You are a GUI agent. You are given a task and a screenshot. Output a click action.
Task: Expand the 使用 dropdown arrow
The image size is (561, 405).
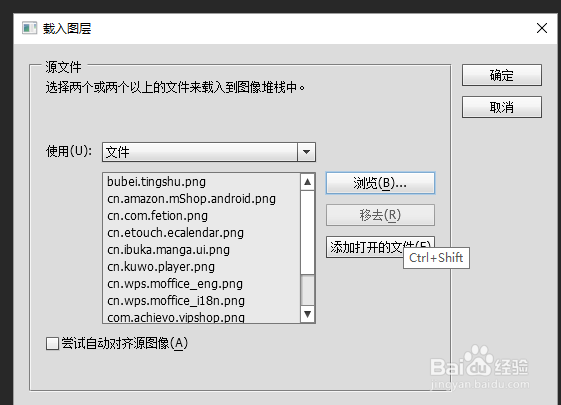[x=306, y=152]
